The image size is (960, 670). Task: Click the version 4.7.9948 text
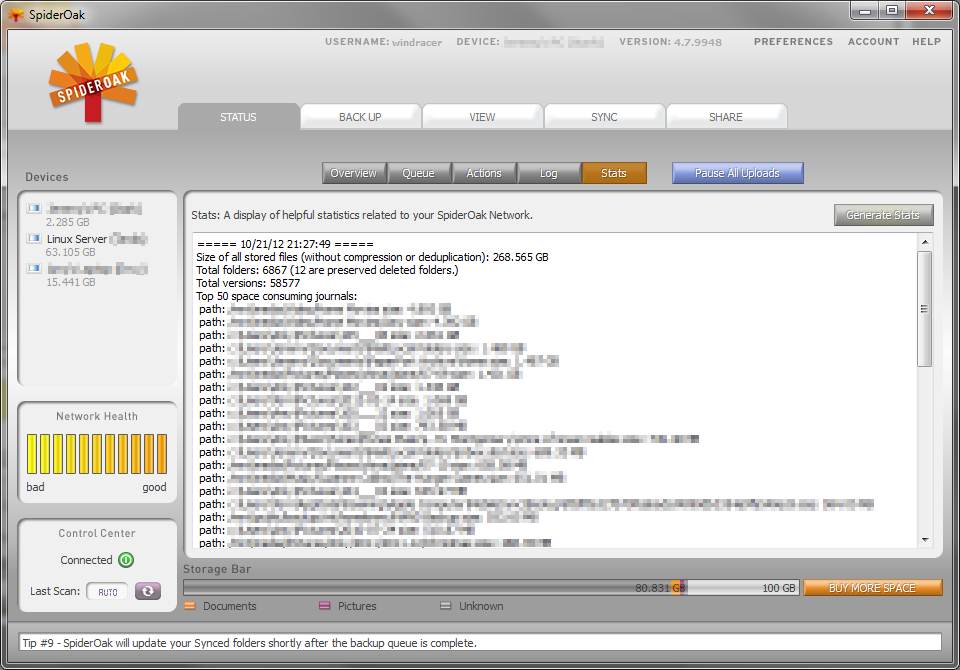pyautogui.click(x=698, y=42)
